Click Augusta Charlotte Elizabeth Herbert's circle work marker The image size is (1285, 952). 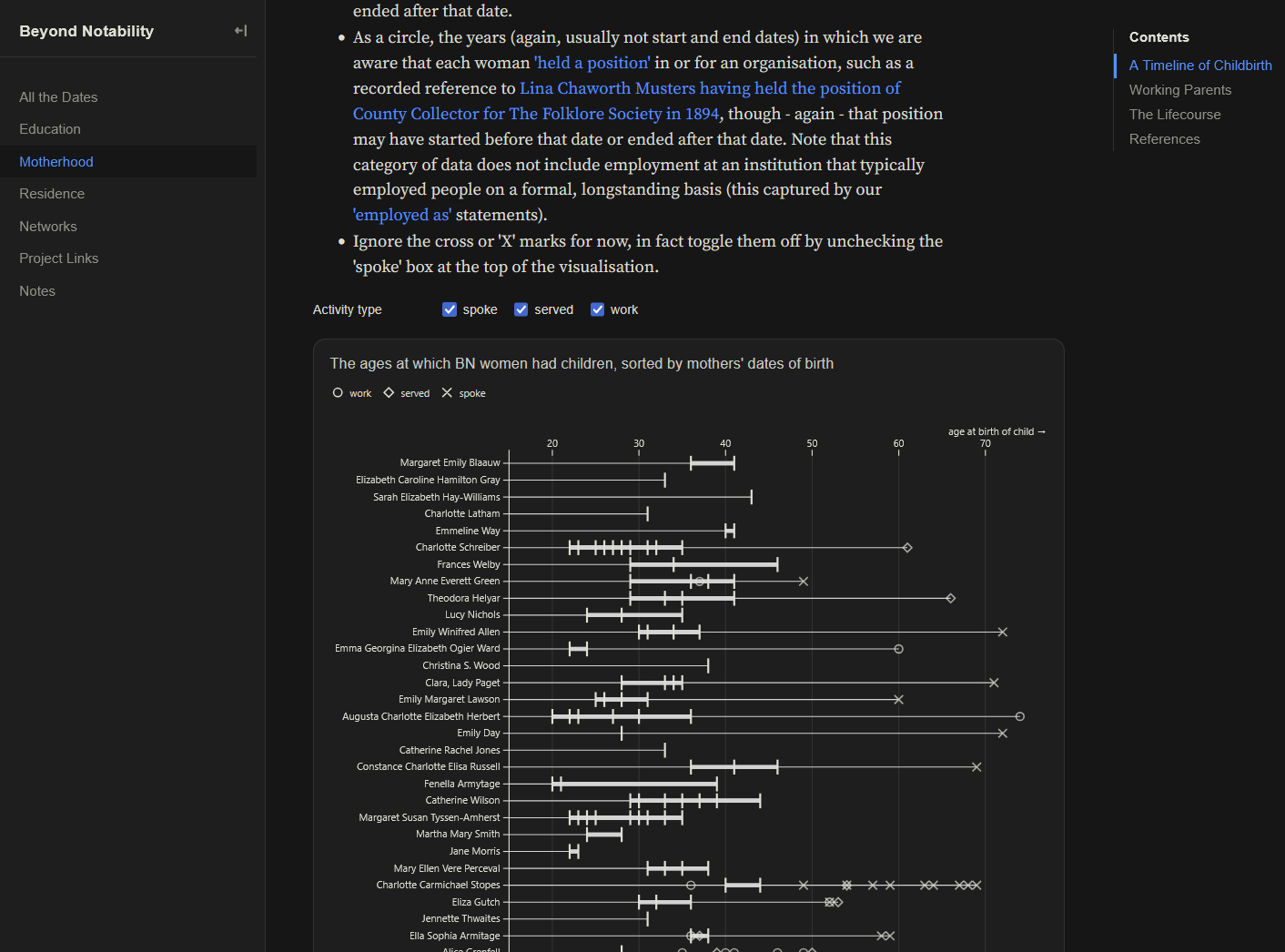coord(1020,717)
